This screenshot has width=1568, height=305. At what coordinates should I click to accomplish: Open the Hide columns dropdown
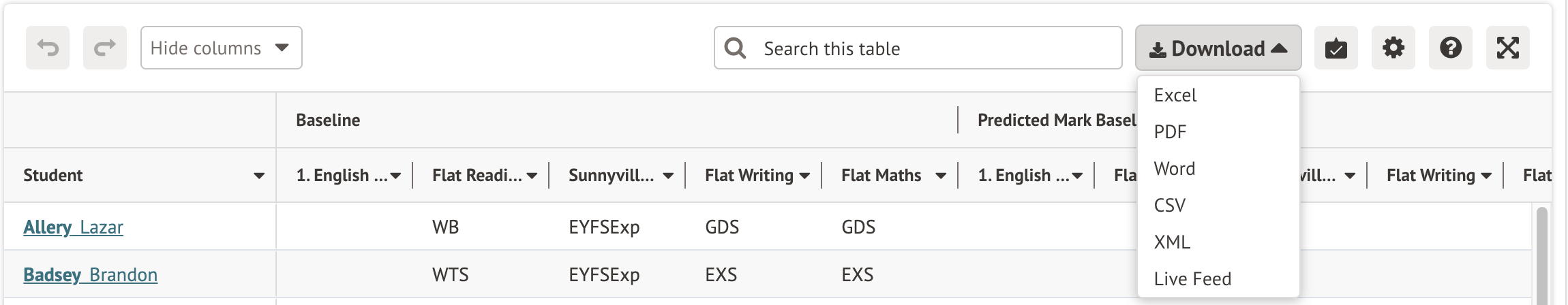tap(221, 48)
